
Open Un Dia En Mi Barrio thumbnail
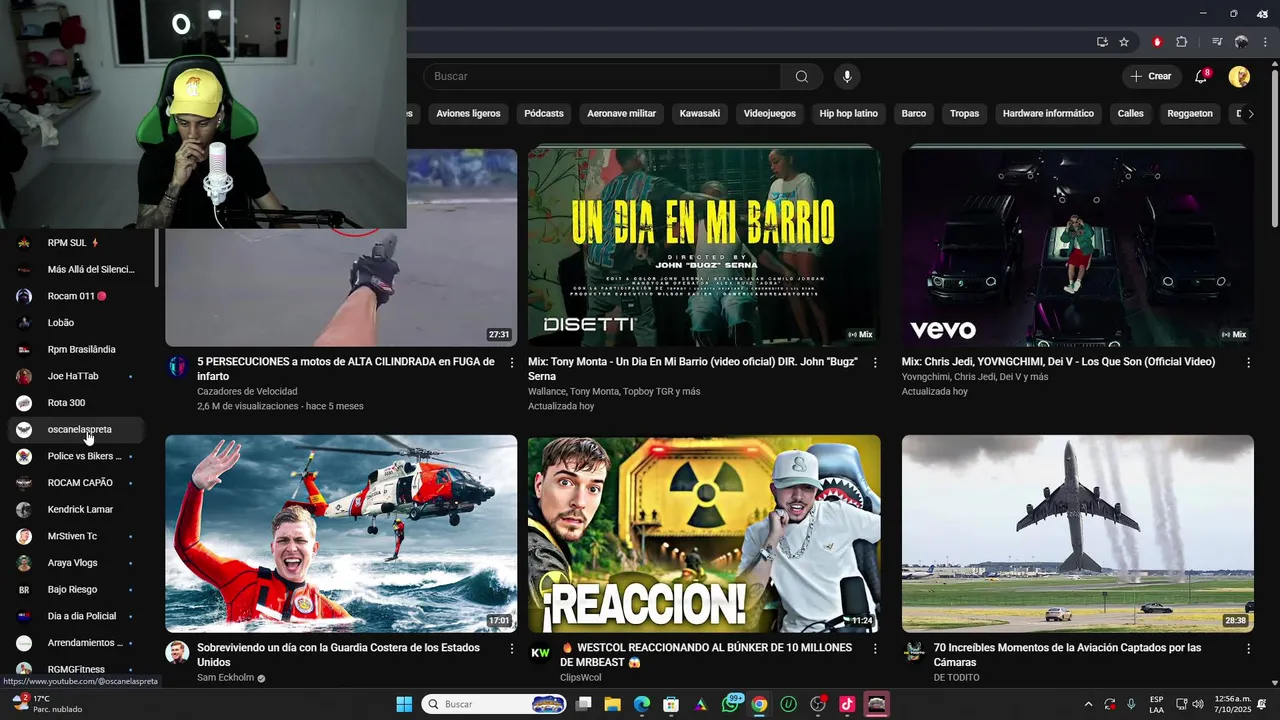click(704, 247)
